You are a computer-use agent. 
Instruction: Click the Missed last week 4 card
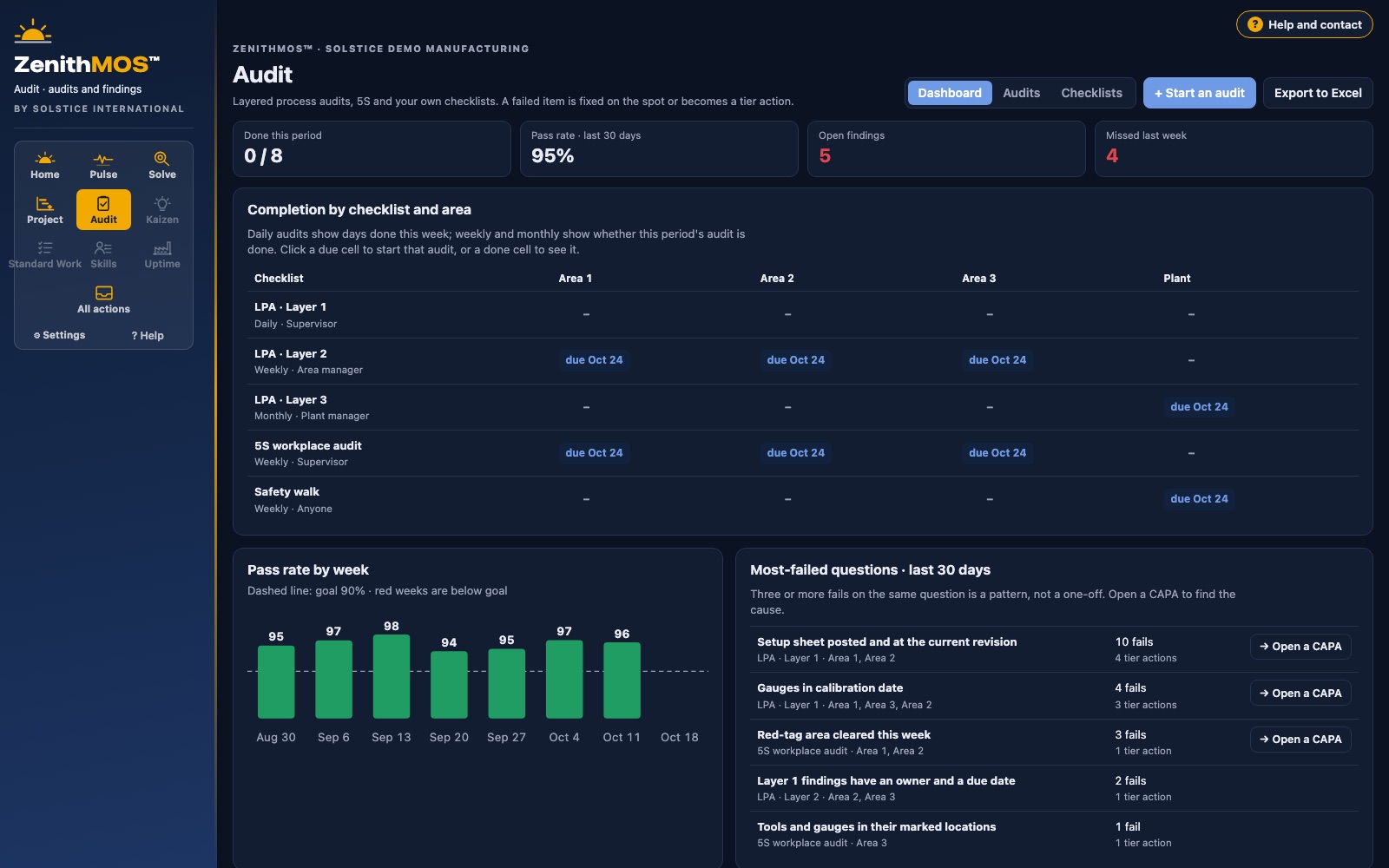(x=1234, y=149)
